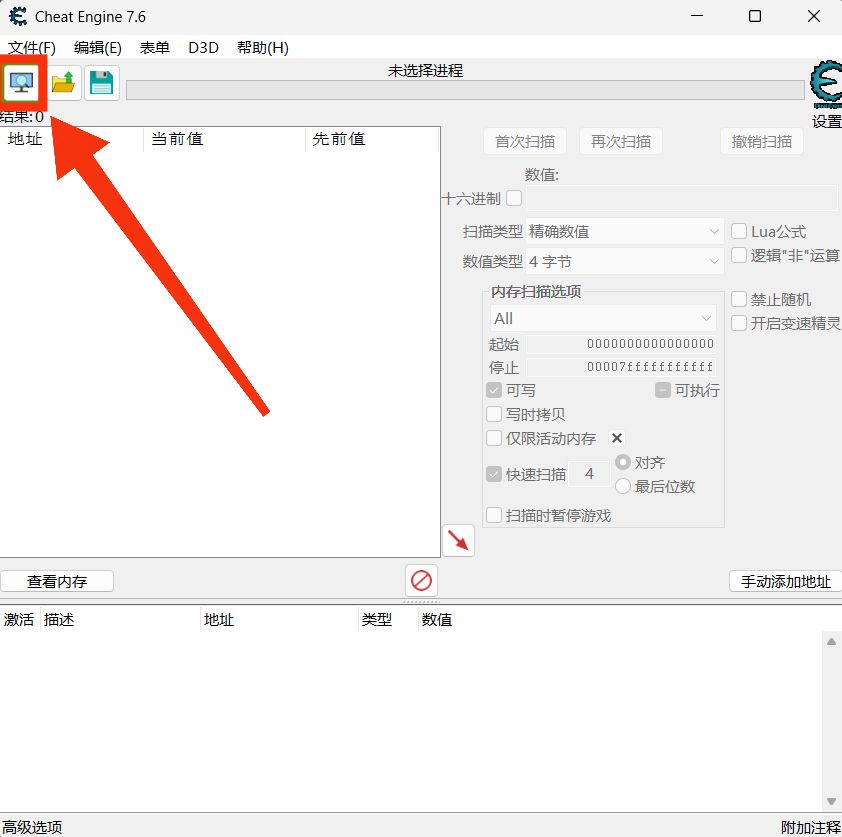Open 查看内存 memory viewer
This screenshot has width=842, height=837.
tap(57, 581)
